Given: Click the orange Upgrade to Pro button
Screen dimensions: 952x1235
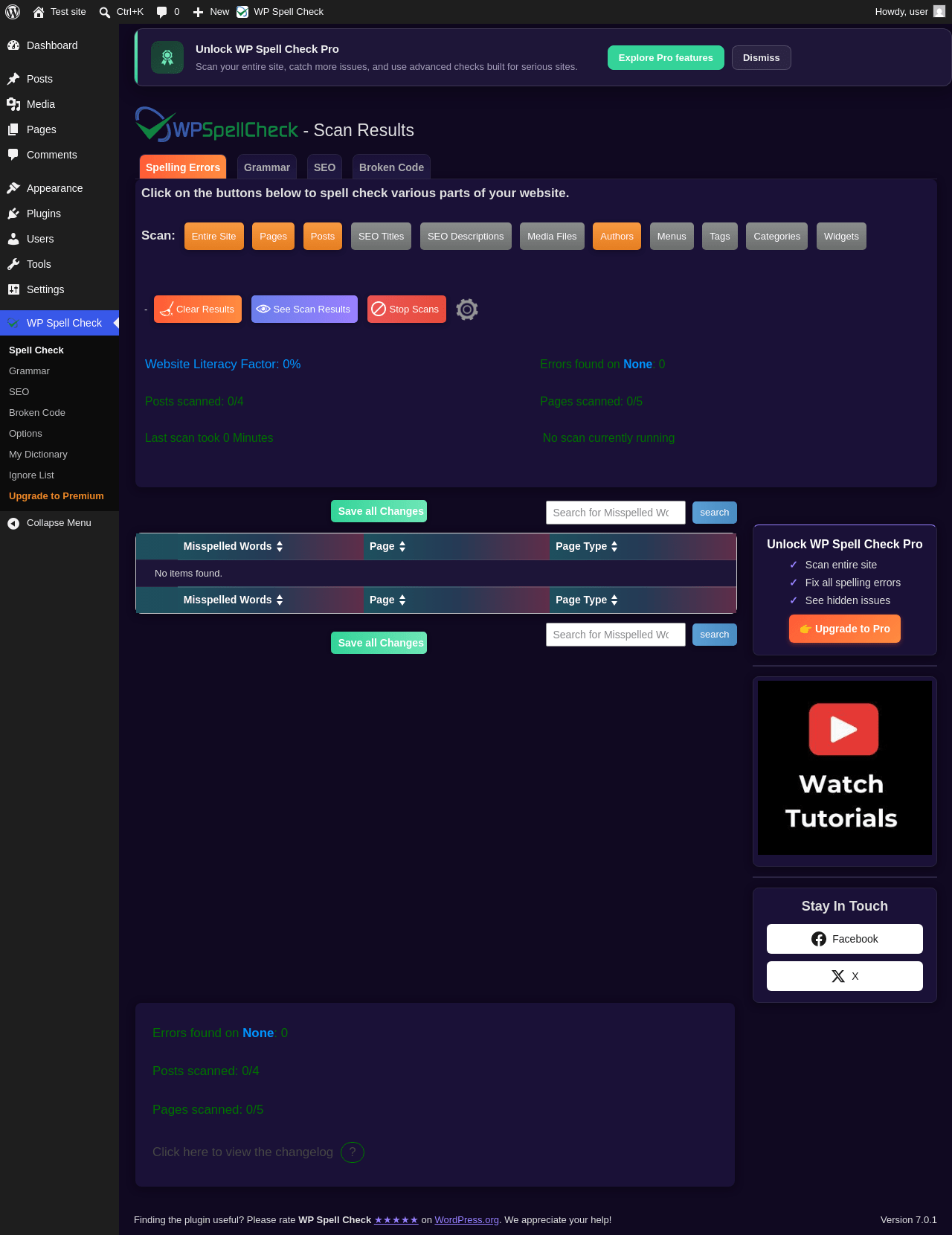Looking at the screenshot, I should (x=845, y=629).
